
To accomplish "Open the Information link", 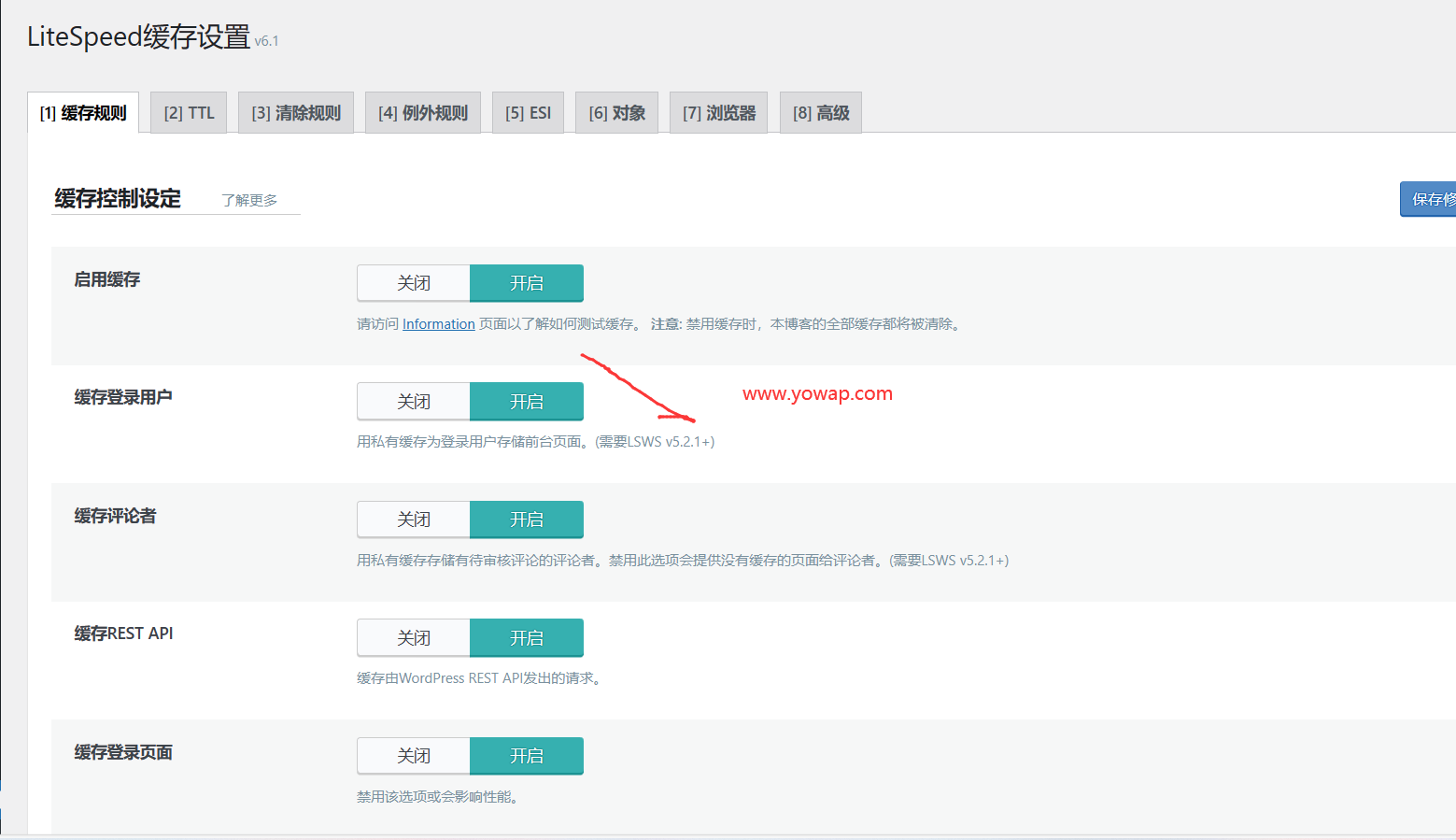I will pyautogui.click(x=438, y=323).
